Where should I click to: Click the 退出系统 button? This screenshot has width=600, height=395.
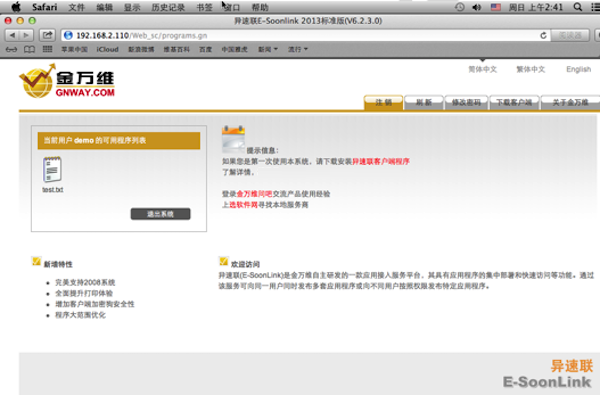[160, 214]
